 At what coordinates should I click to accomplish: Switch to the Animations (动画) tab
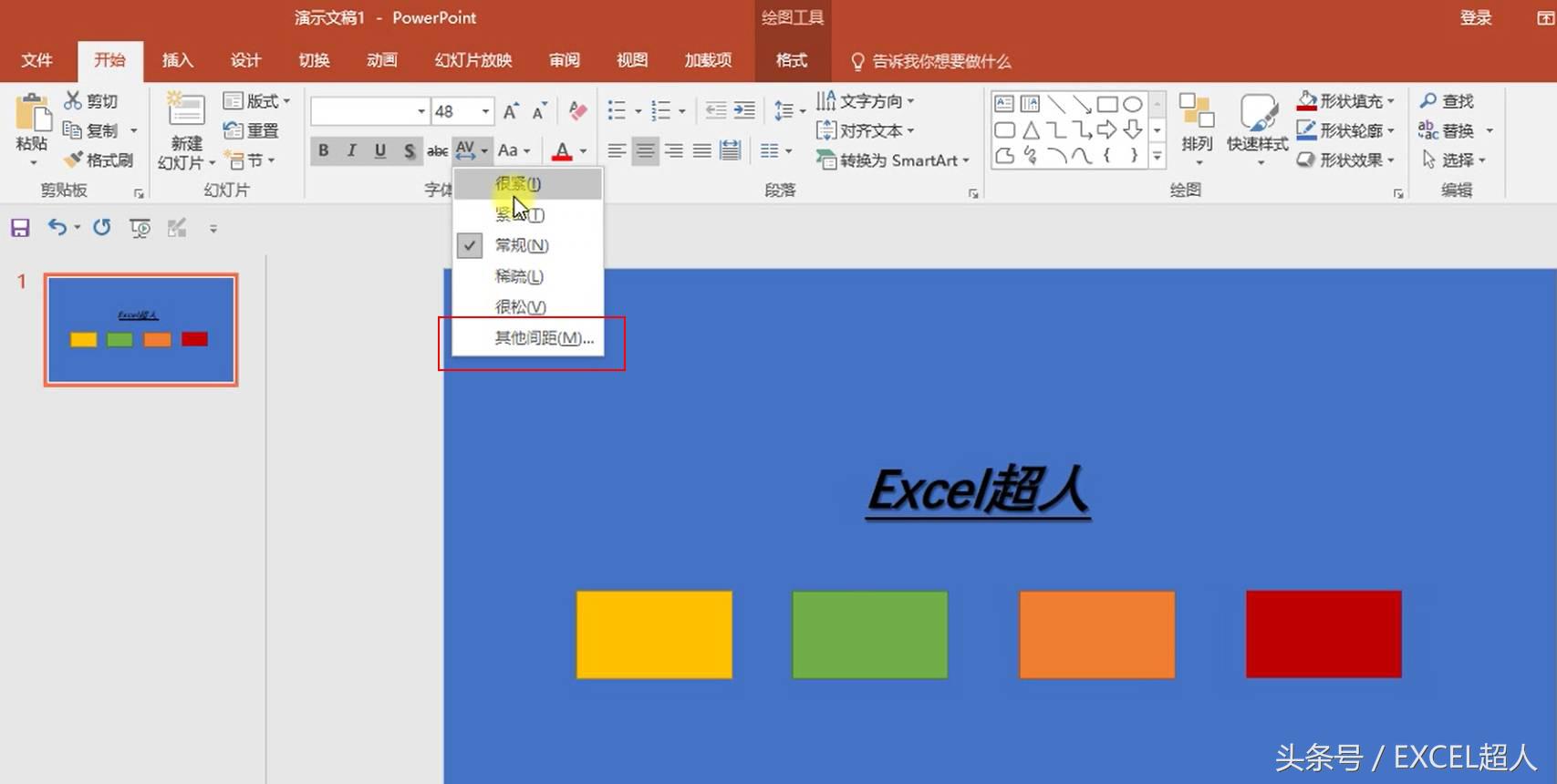click(x=382, y=60)
